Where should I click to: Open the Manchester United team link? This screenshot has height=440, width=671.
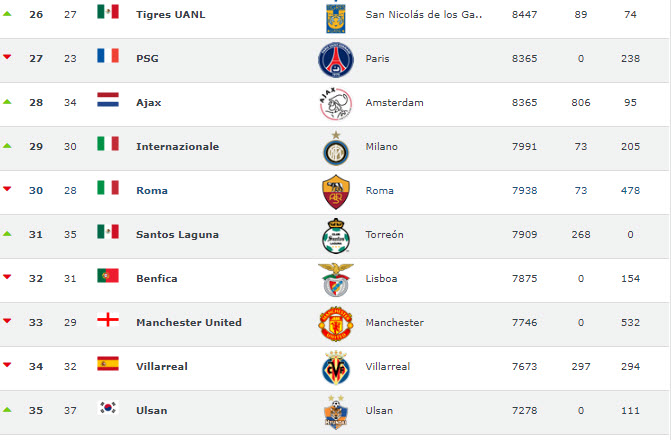189,323
